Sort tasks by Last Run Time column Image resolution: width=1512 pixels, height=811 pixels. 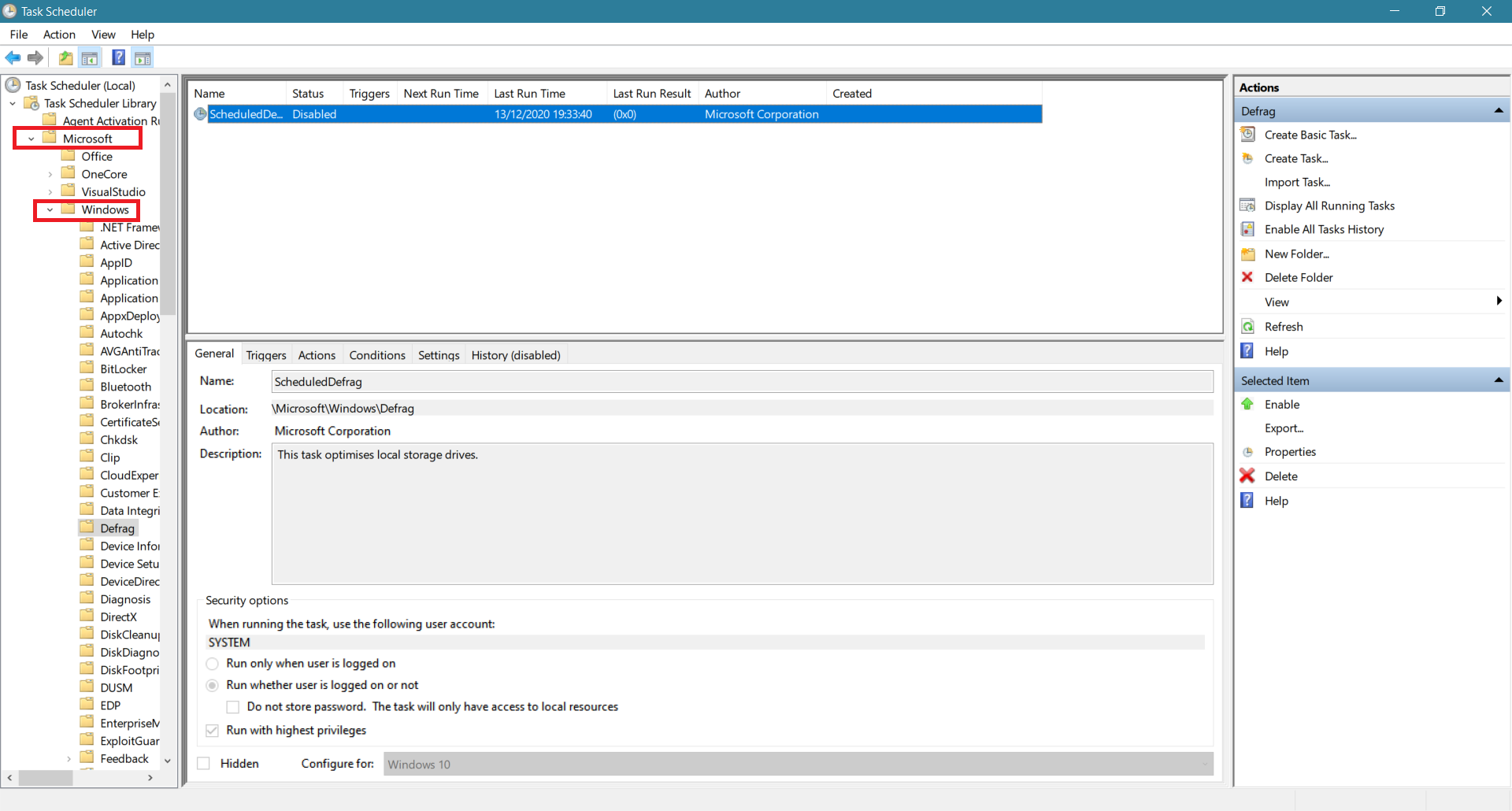point(547,94)
